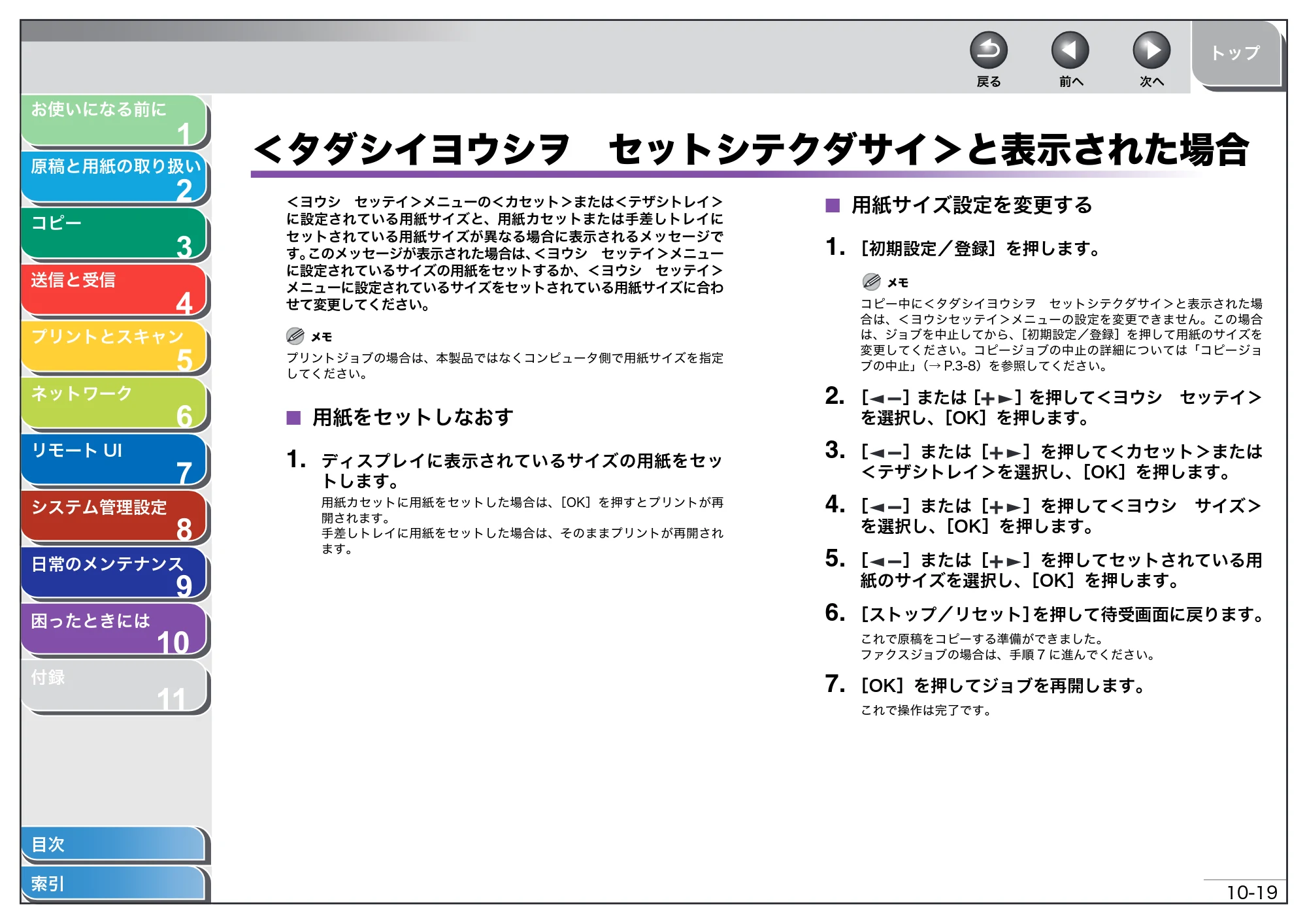Click the heading 用紙サイズ設定を変更する
The width and height of the screenshot is (1307, 924).
pyautogui.click(x=971, y=205)
